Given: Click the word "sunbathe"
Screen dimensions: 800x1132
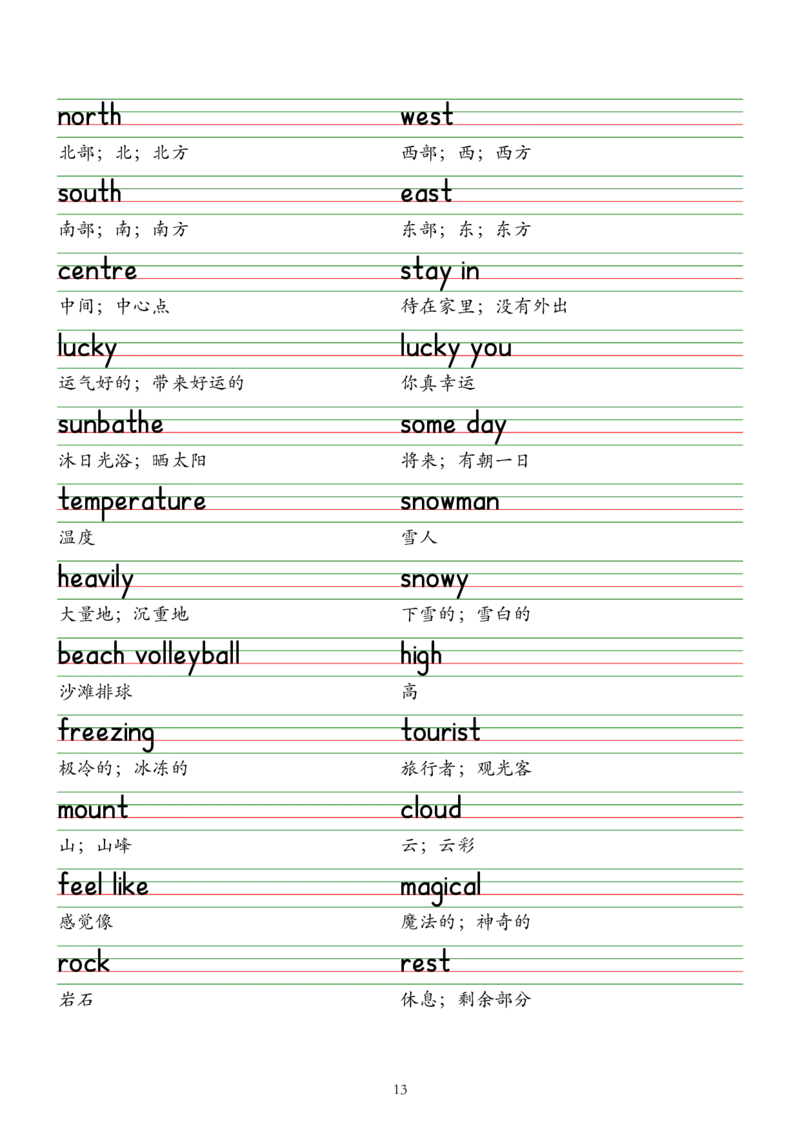Looking at the screenshot, I should point(111,425).
